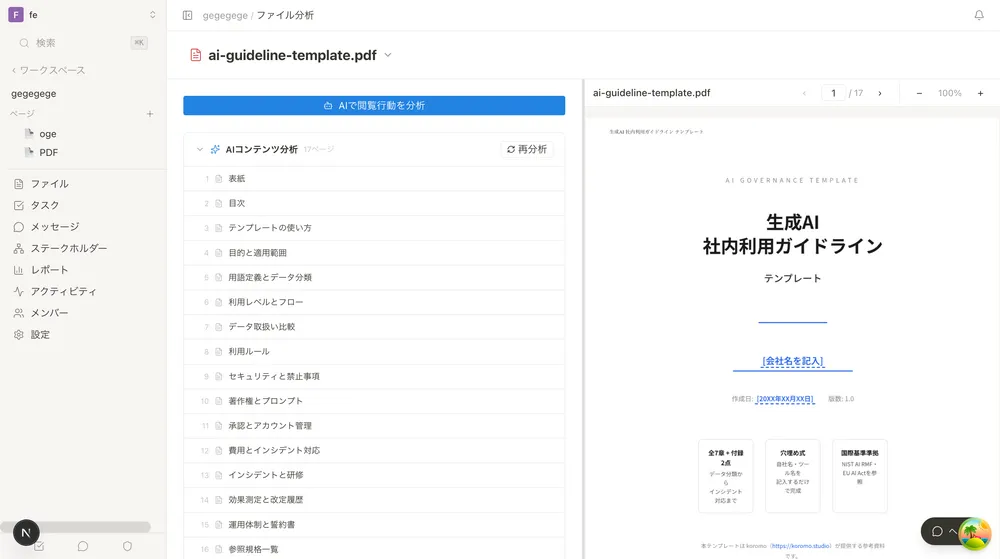The image size is (1000, 559).
Task: Select row セキュリティと禁止事項
Action: click(374, 376)
